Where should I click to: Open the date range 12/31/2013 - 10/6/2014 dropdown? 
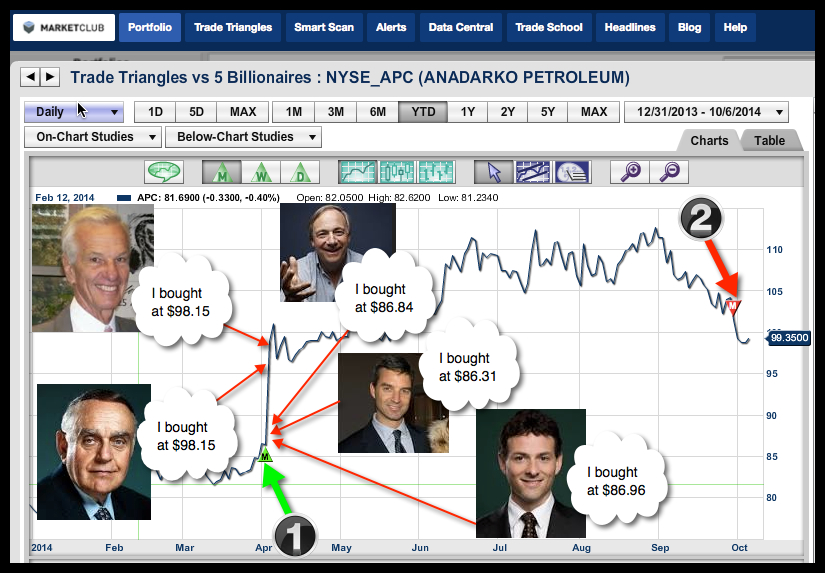point(706,112)
